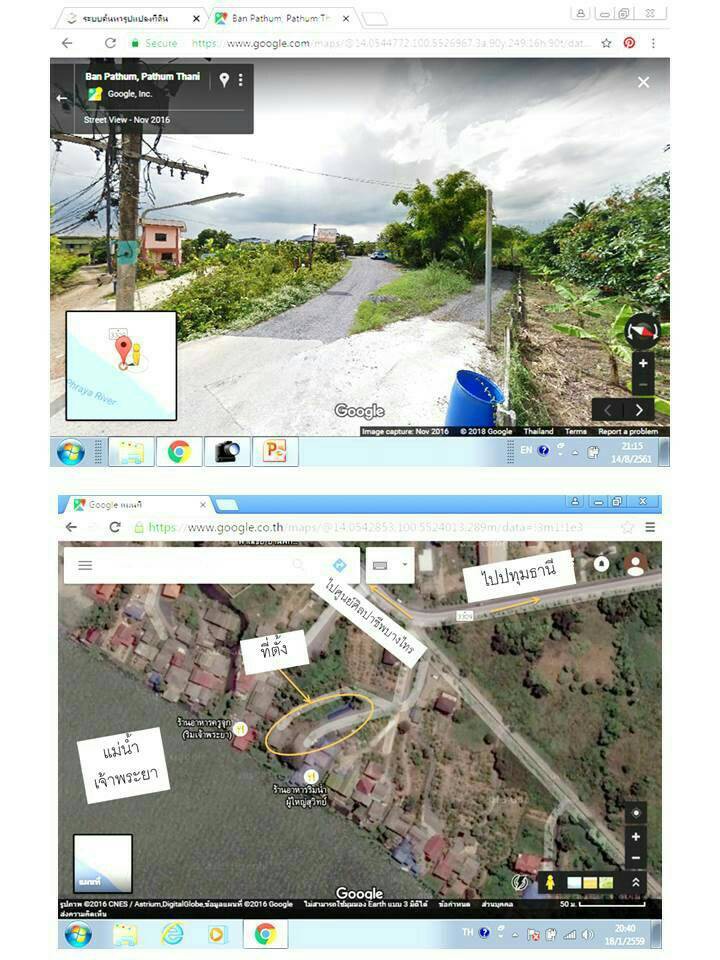This screenshot has width=720, height=960.
Task: Open the camera app on the upper taskbar
Action: click(227, 452)
